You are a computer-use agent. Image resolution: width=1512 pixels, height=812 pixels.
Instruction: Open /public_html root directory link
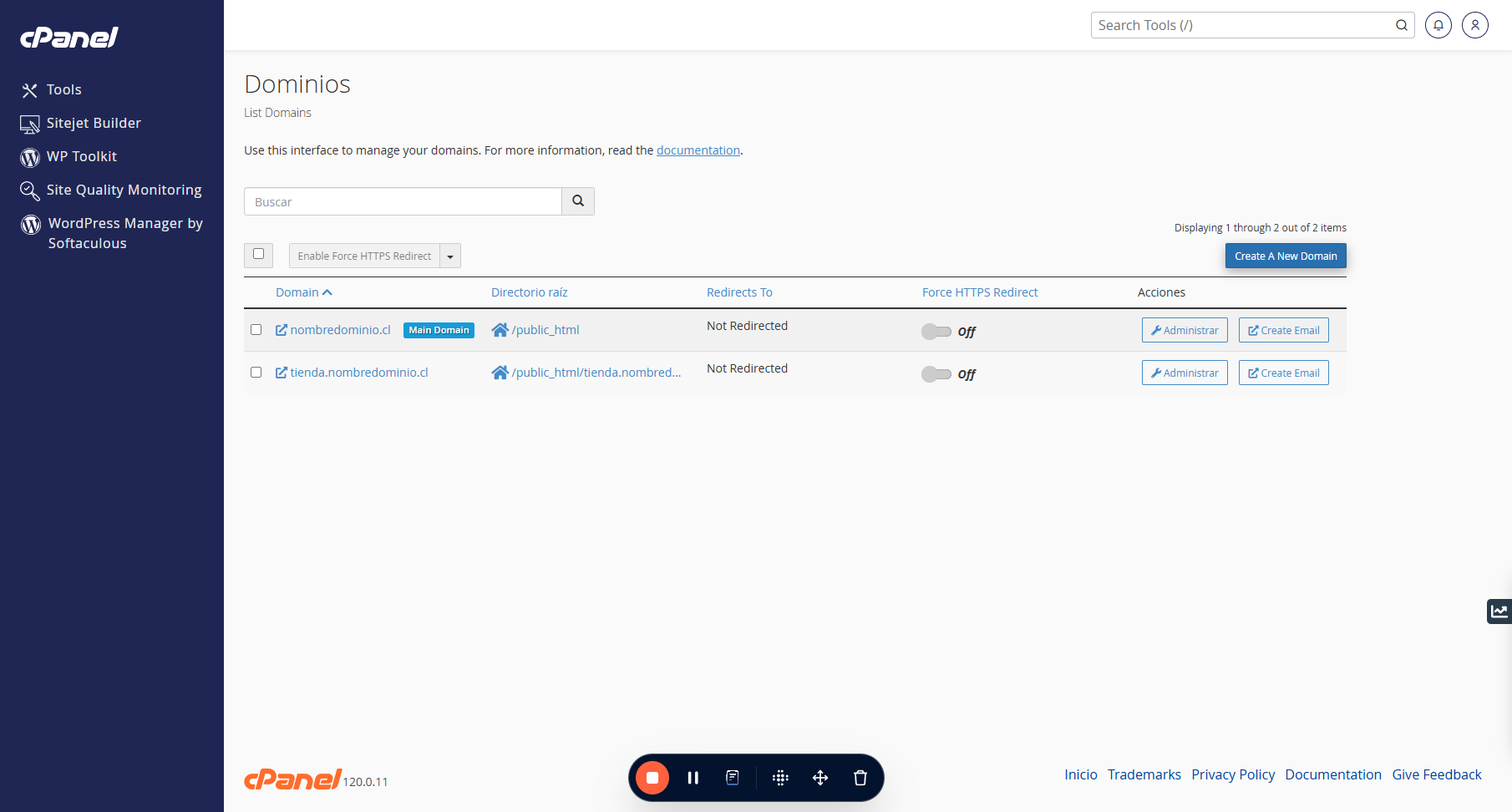point(545,330)
